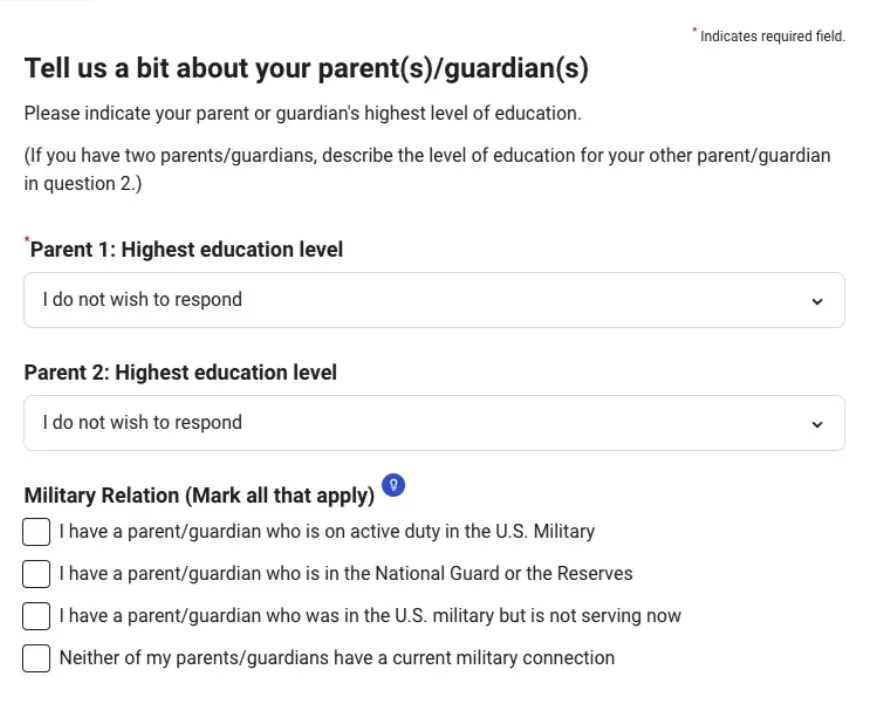Click the 'I do not wish to respond' text in Parent 1
This screenshot has width=890, height=703.
(x=142, y=300)
